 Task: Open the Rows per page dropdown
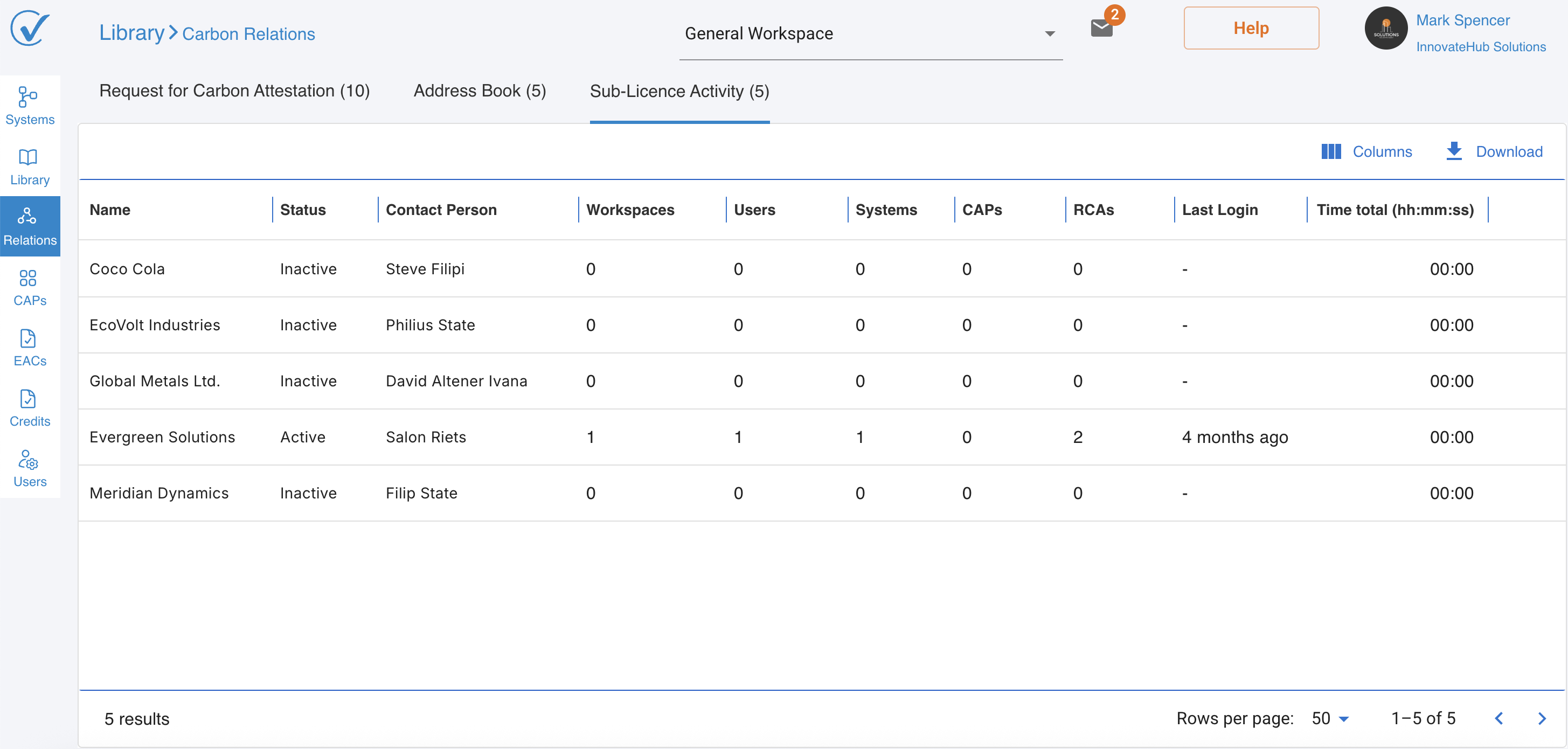click(1330, 718)
